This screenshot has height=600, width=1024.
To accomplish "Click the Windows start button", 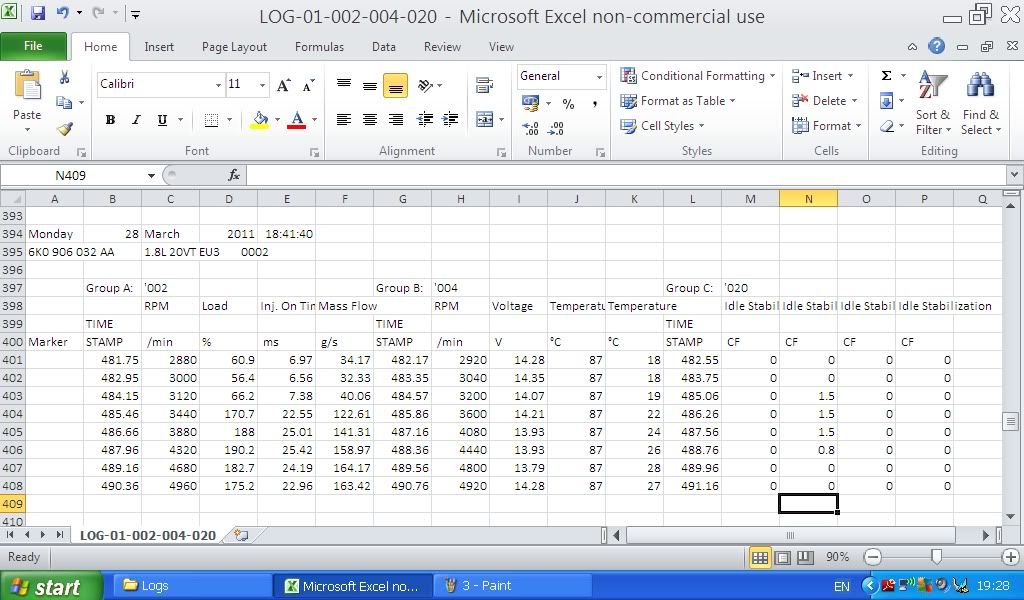I will pyautogui.click(x=50, y=586).
